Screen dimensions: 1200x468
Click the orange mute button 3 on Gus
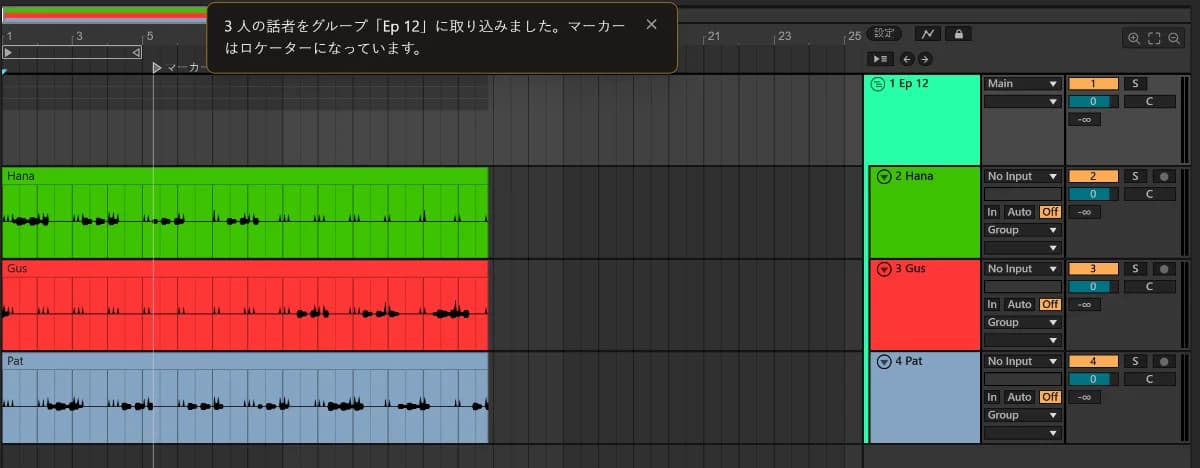pyautogui.click(x=1093, y=269)
